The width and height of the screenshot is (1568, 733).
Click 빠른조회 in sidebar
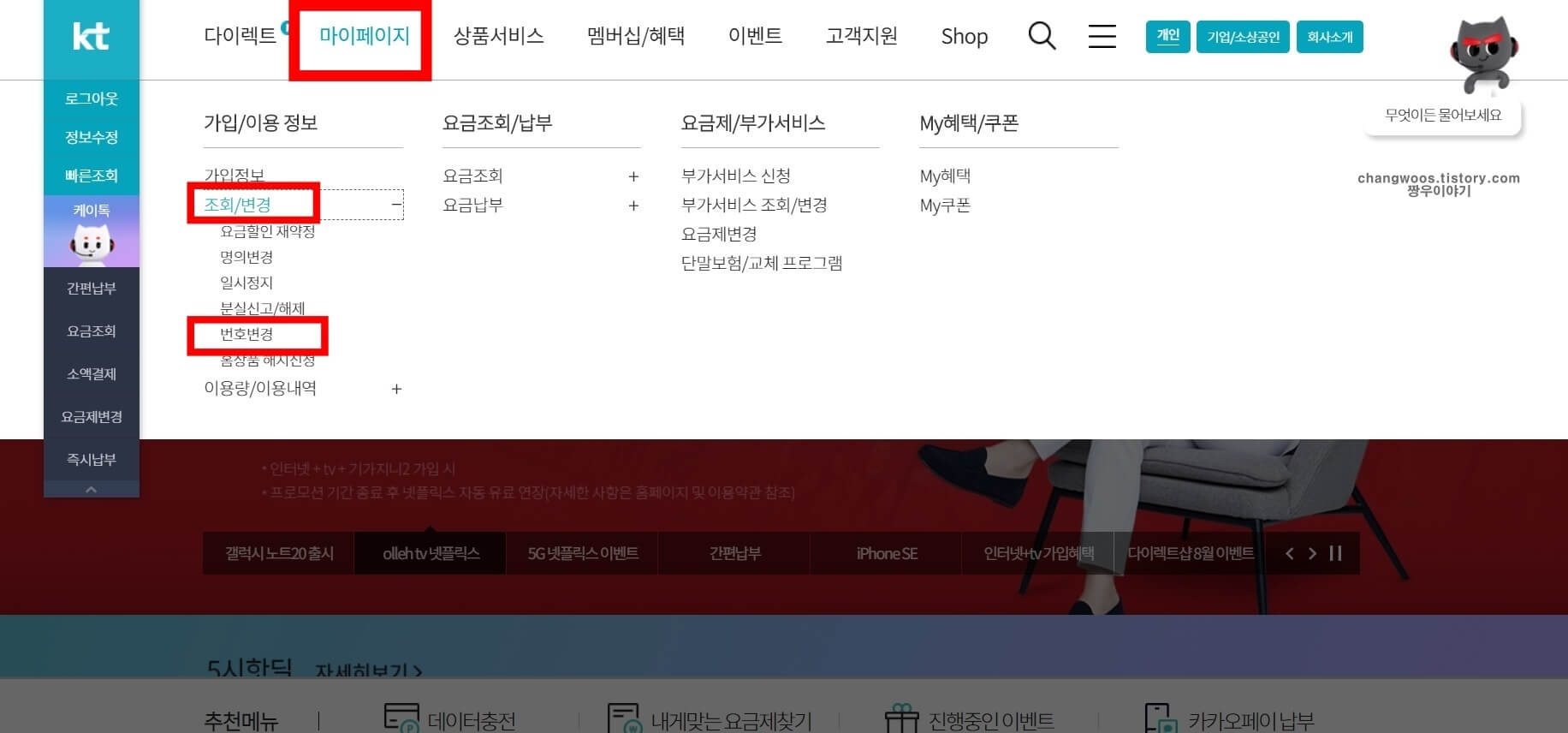(92, 176)
